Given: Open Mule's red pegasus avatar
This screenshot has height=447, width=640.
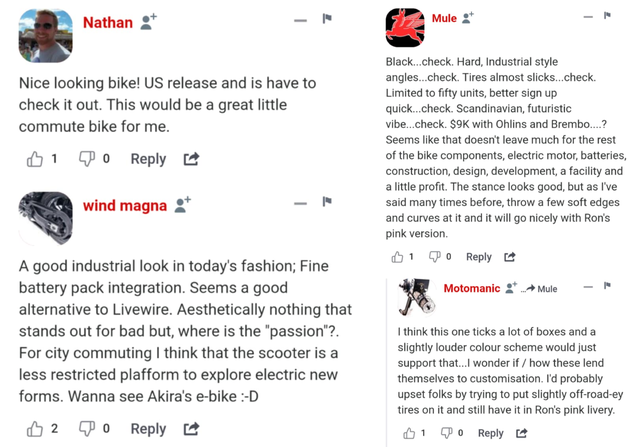Looking at the screenshot, I should [x=405, y=27].
